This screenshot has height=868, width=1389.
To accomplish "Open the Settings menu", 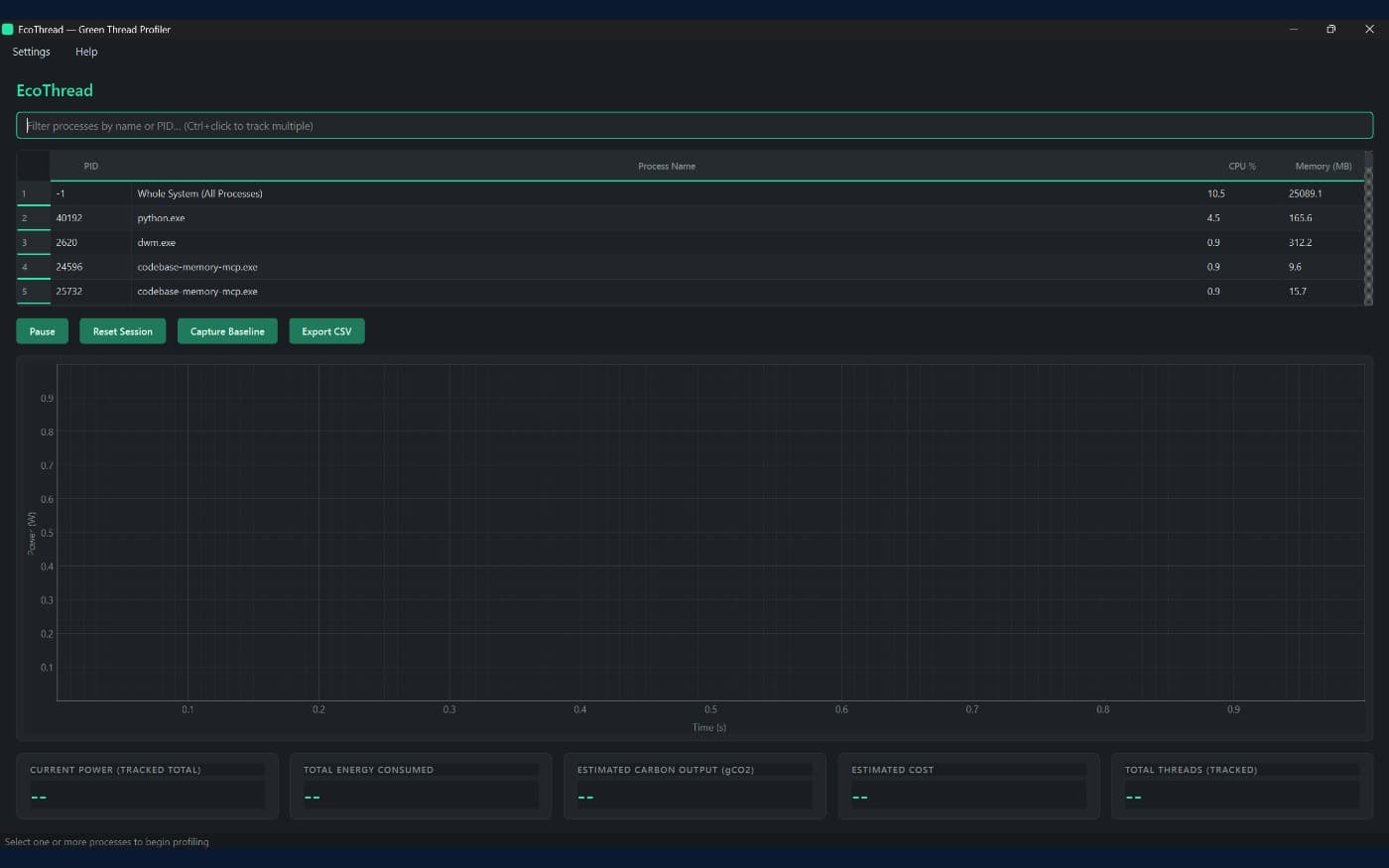I will click(31, 52).
